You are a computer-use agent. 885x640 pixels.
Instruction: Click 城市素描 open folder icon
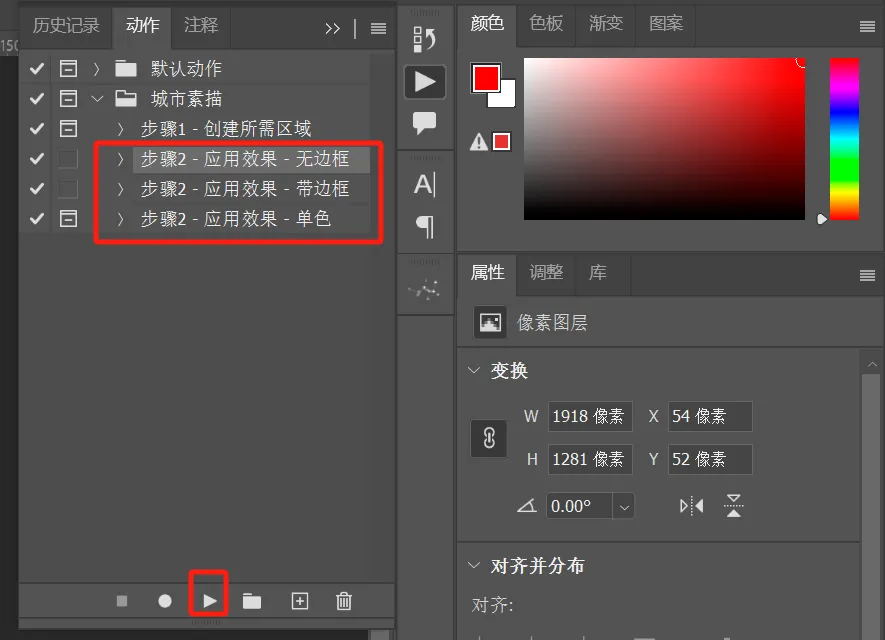tap(126, 99)
